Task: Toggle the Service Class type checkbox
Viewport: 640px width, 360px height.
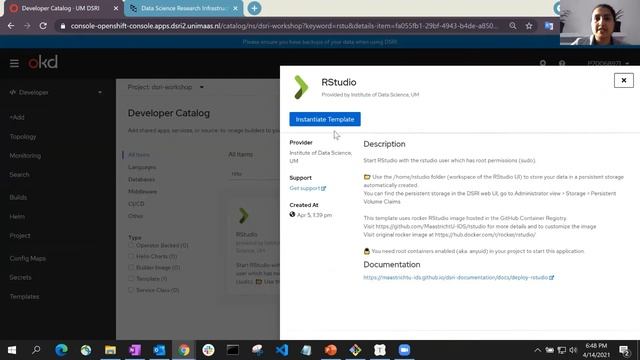Action: [x=131, y=290]
